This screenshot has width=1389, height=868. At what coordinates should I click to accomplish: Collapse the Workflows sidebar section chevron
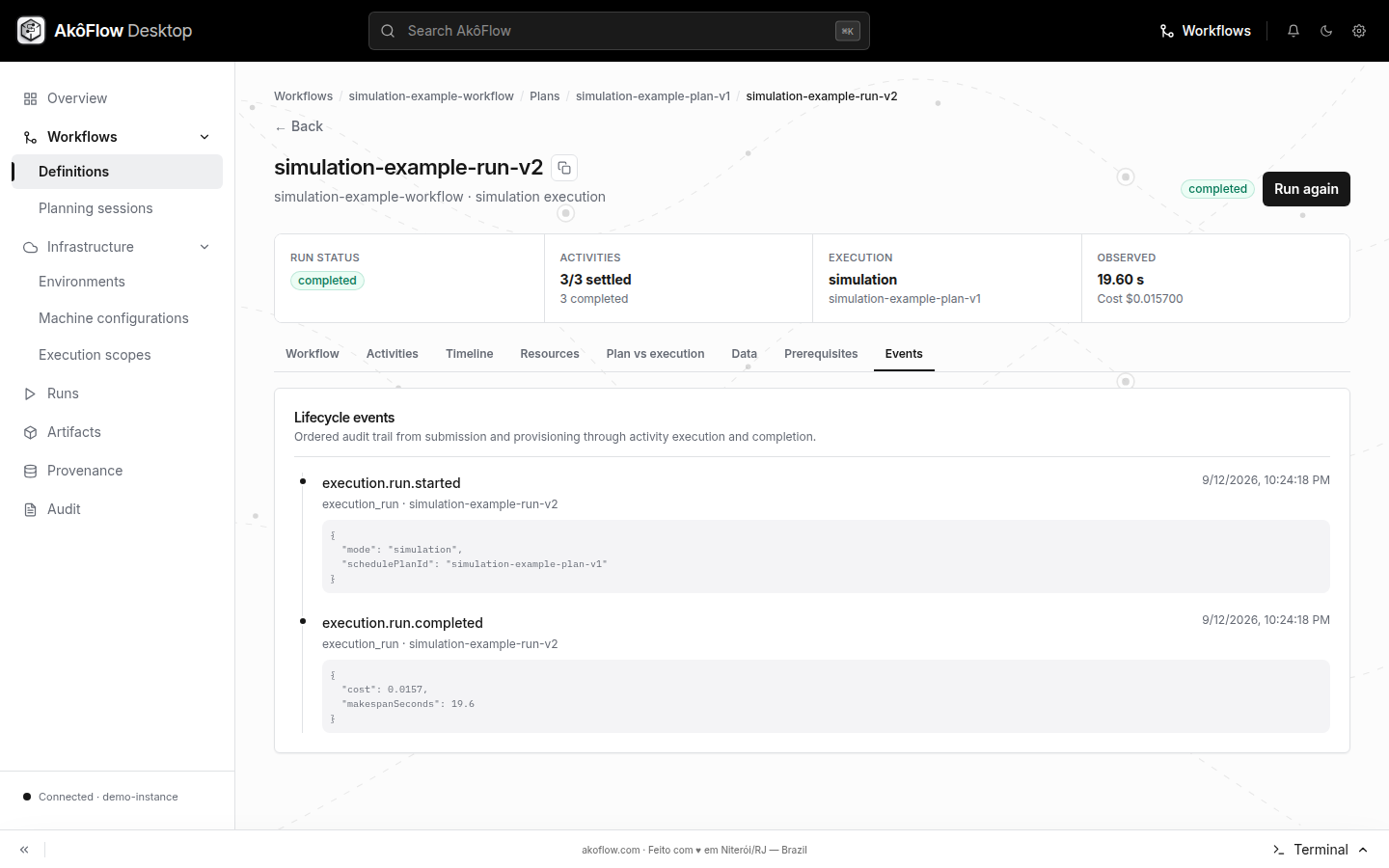[x=204, y=137]
